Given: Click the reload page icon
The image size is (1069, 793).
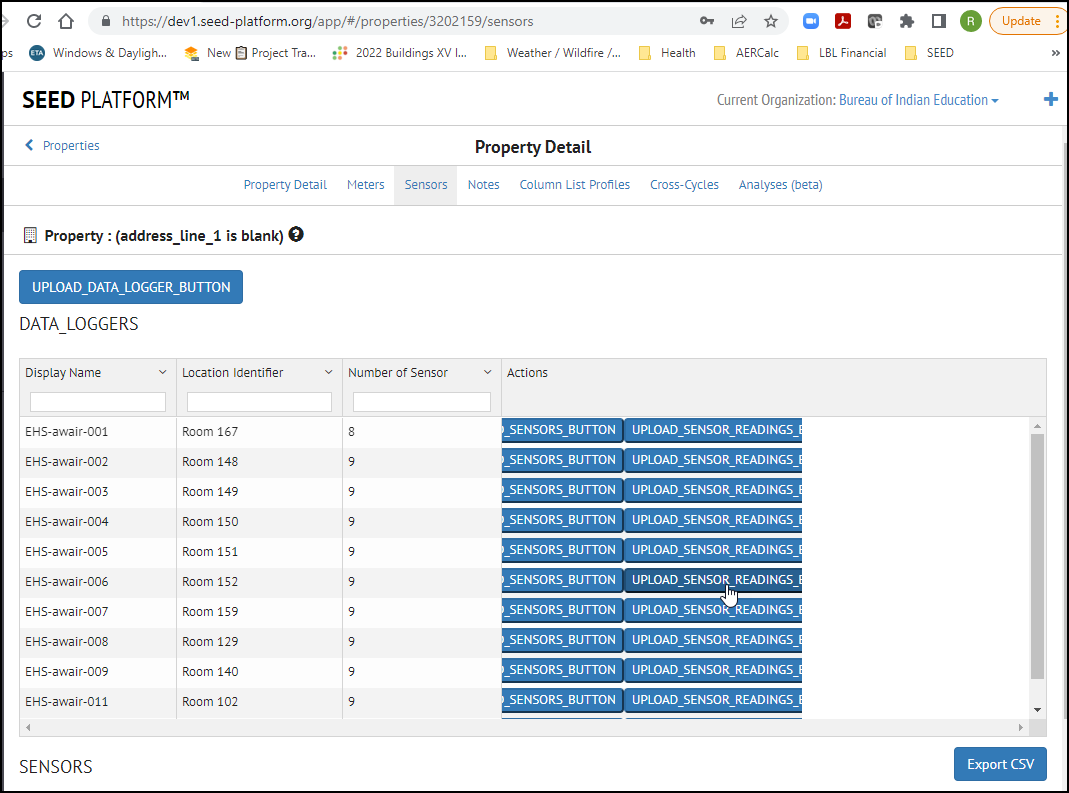Looking at the screenshot, I should pyautogui.click(x=36, y=20).
